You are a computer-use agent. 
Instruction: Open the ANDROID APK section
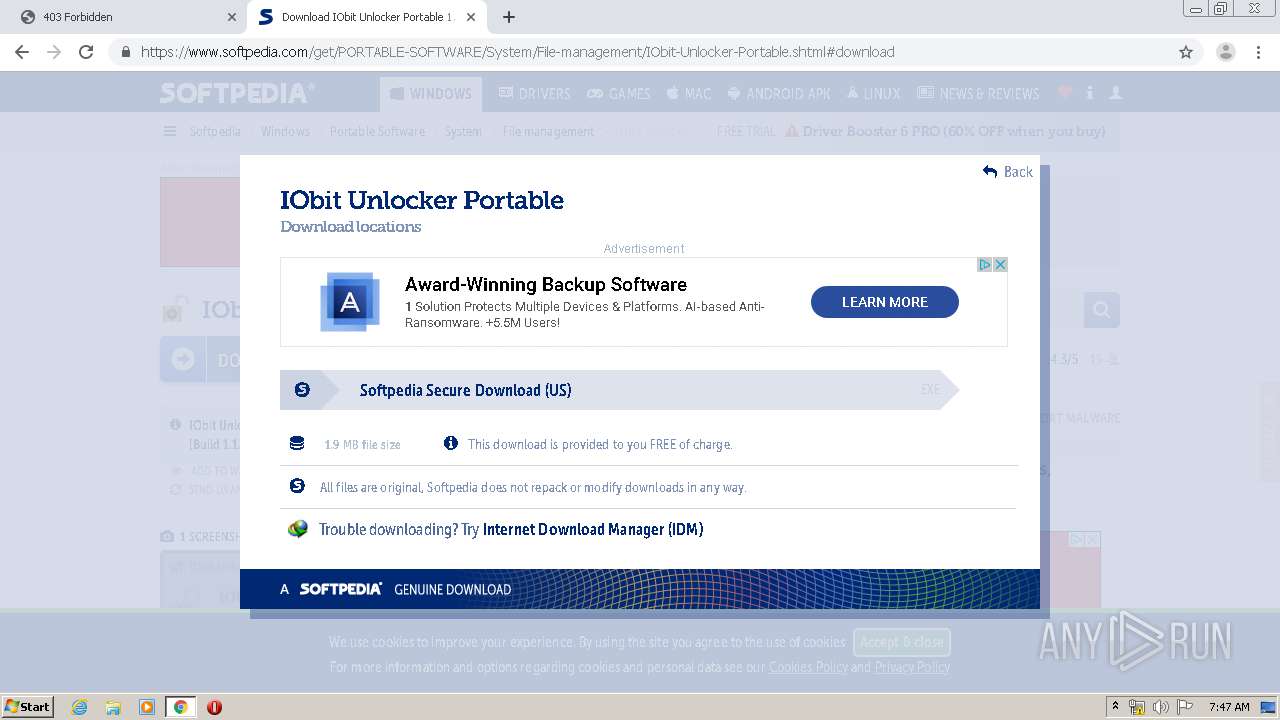[x=779, y=94]
